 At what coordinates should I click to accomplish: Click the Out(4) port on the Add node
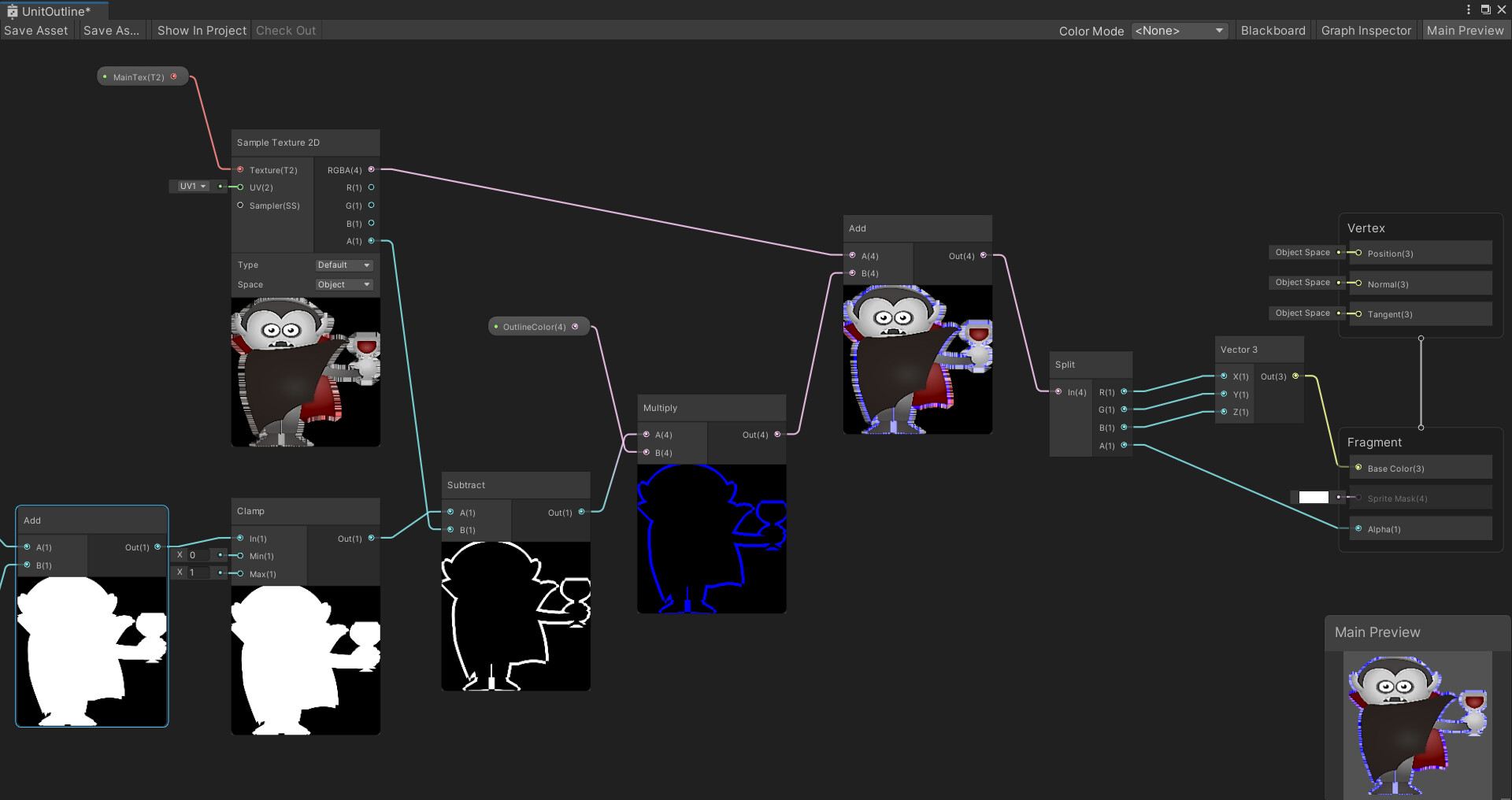[984, 255]
